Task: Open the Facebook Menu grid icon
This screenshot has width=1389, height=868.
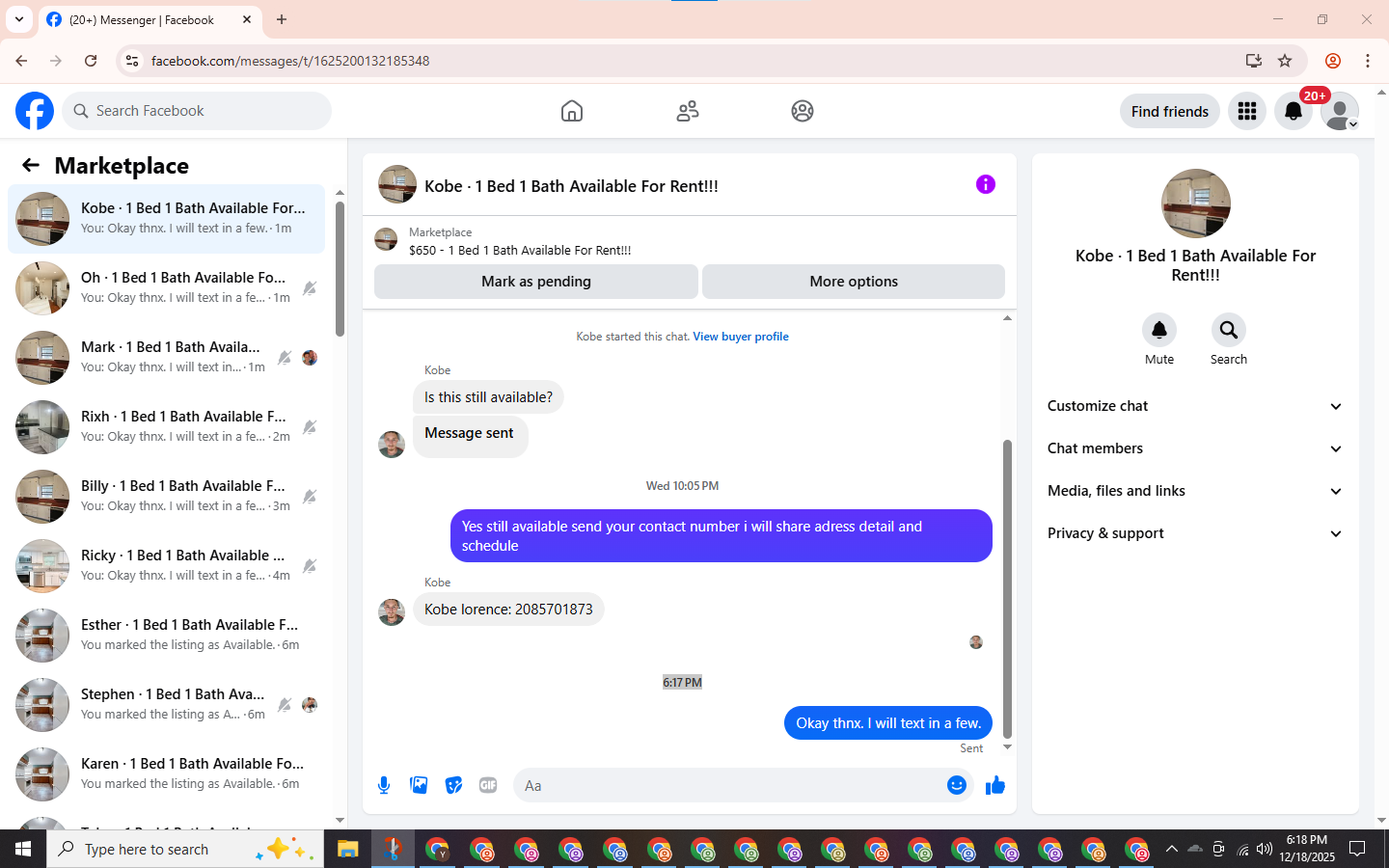Action: tap(1247, 111)
